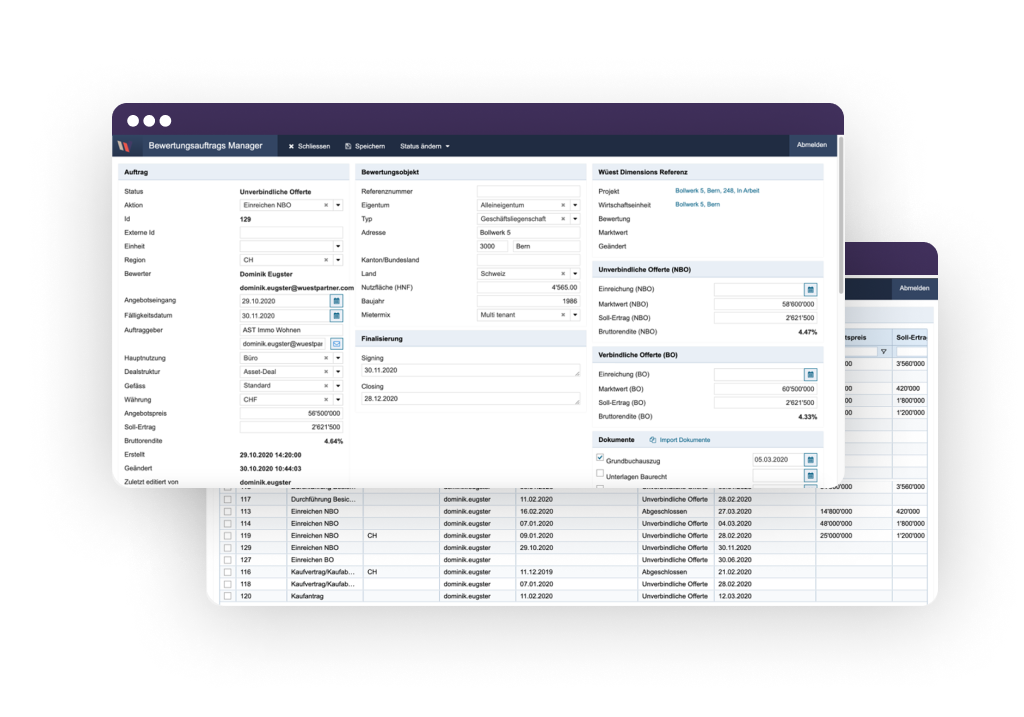Expand the Hauptnutzung dropdown arrow

point(338,358)
